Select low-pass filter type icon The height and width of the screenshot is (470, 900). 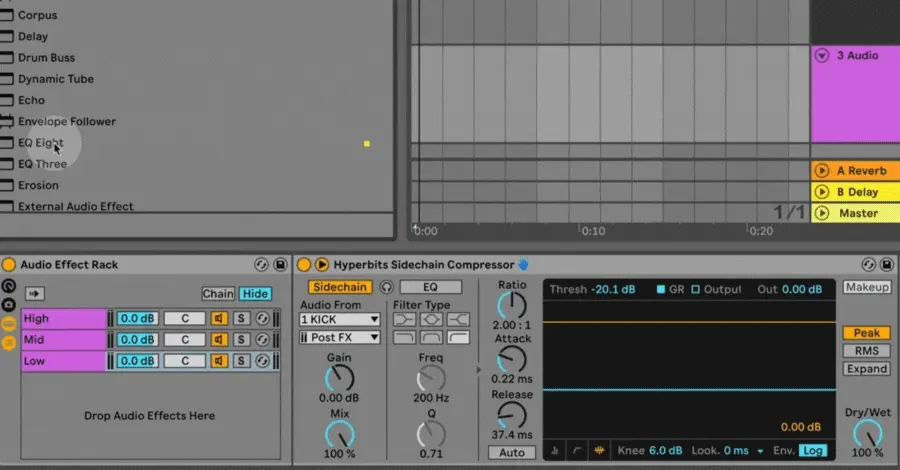coord(405,337)
